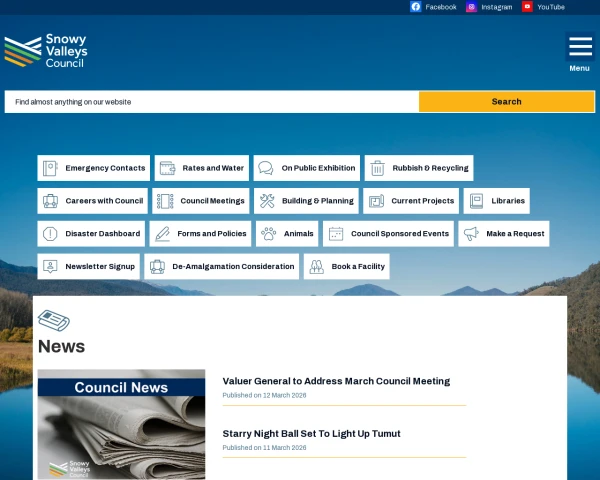
Task: Click the Building & Planning tools icon
Action: tap(267, 201)
